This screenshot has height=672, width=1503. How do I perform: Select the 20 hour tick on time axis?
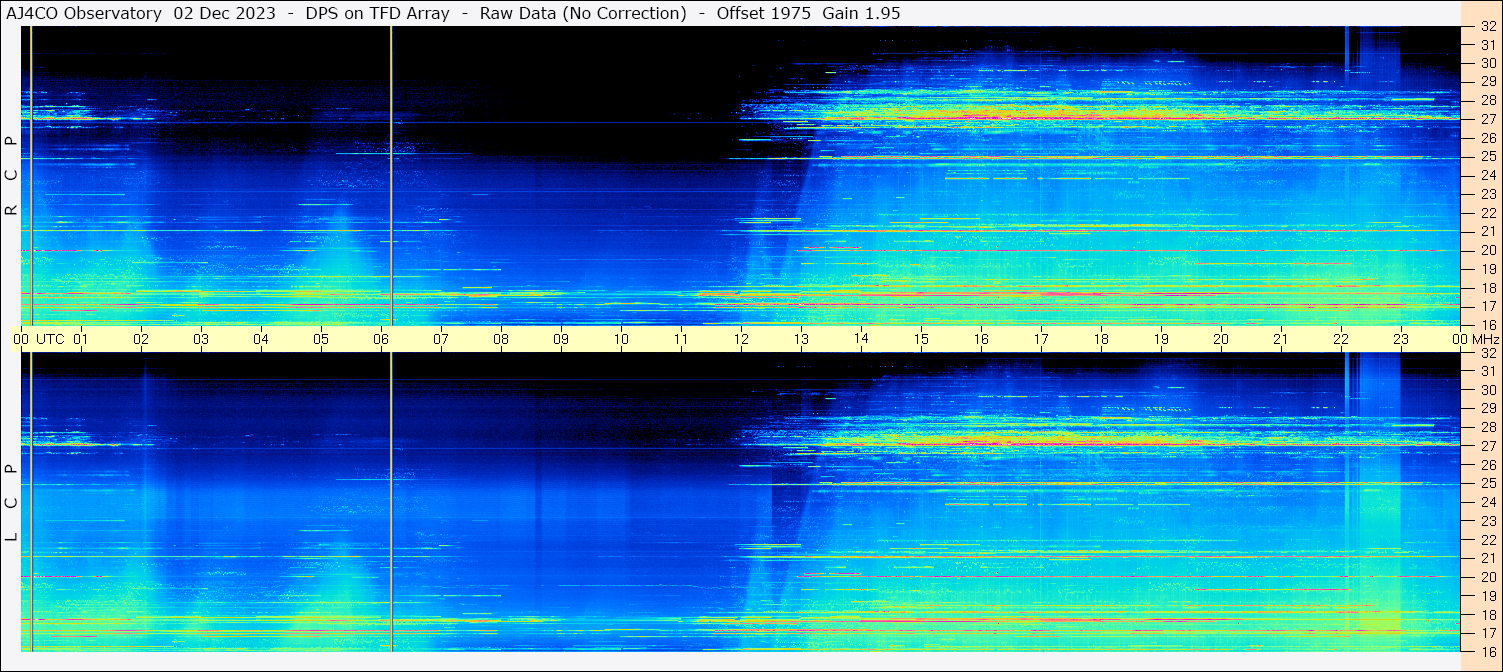click(x=1221, y=339)
